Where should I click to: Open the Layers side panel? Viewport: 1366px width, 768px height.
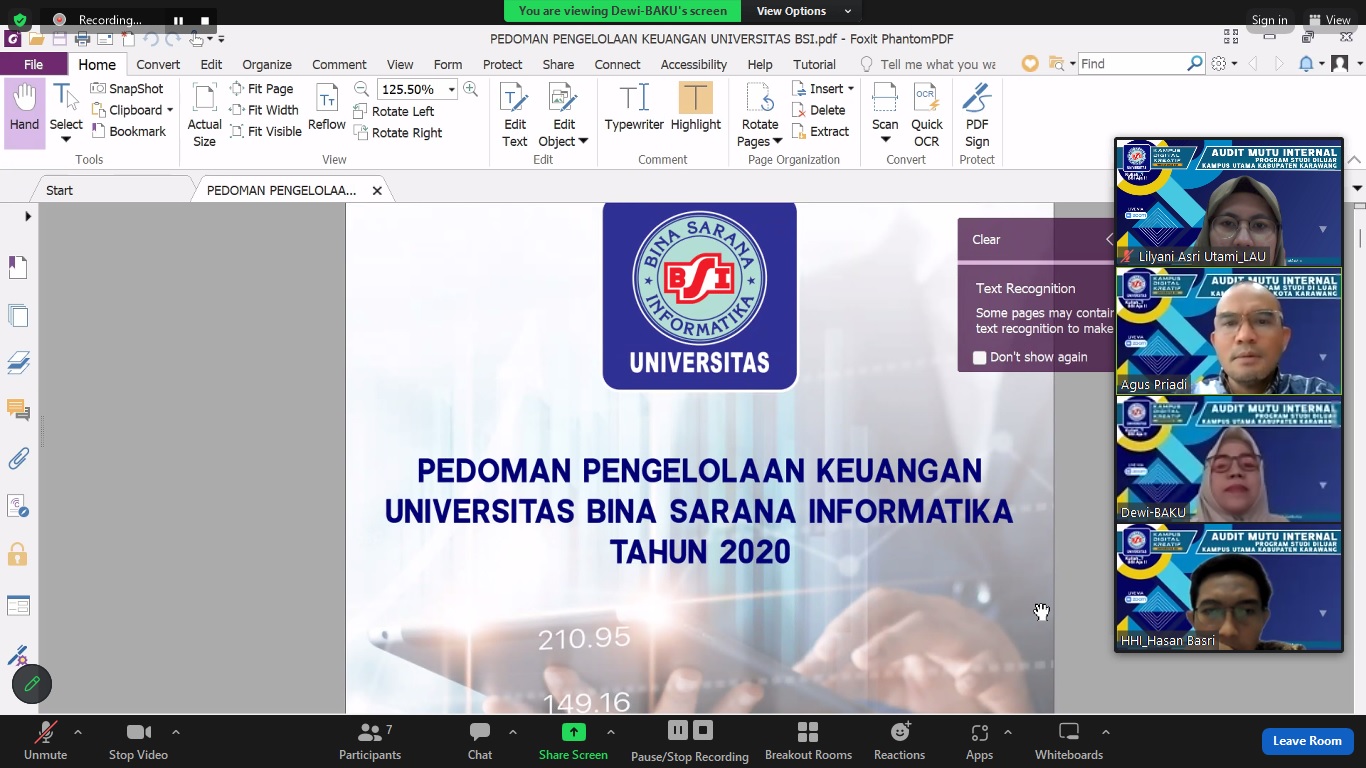click(x=18, y=362)
